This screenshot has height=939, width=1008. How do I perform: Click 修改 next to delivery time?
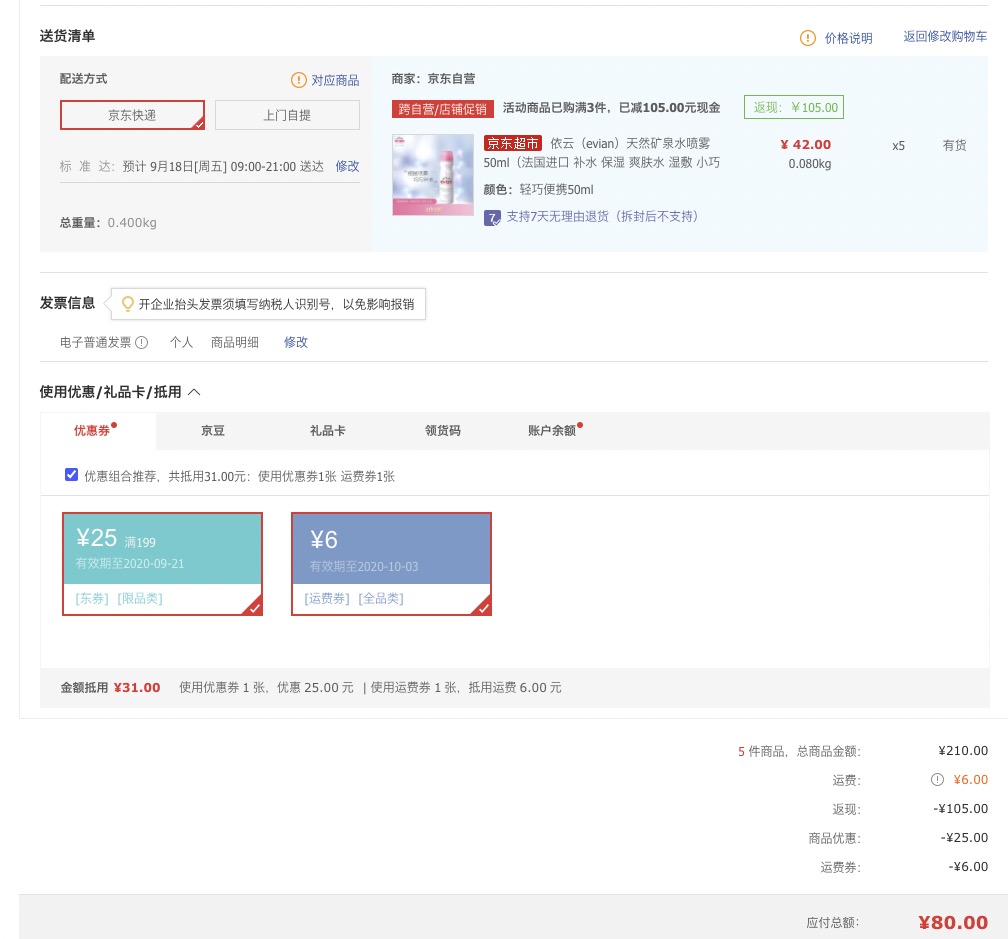click(x=347, y=166)
